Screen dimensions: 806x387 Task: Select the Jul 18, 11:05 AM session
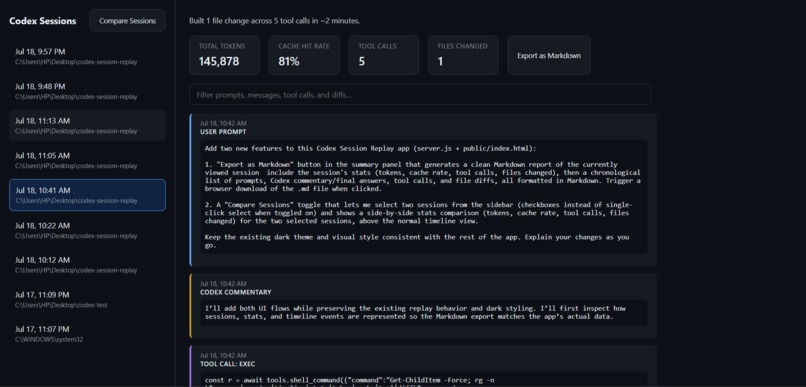point(87,160)
